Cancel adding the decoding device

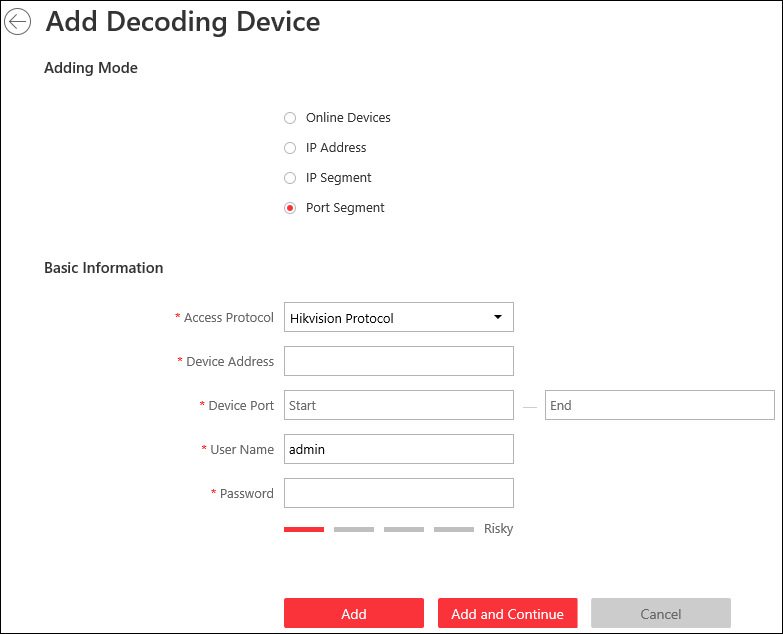[660, 614]
